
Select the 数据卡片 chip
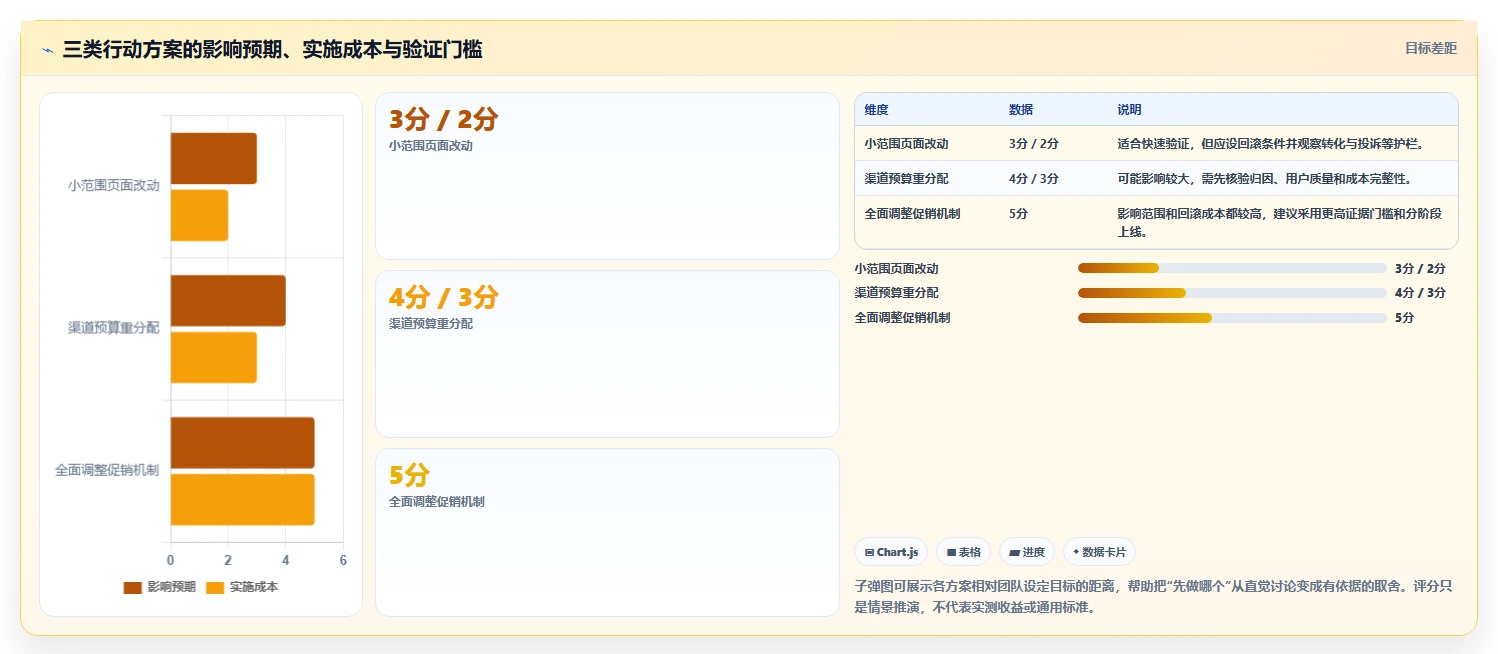(1099, 552)
